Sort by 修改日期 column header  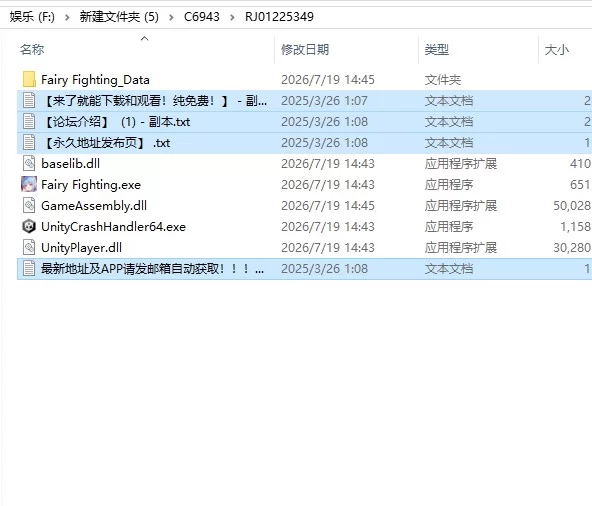(305, 49)
